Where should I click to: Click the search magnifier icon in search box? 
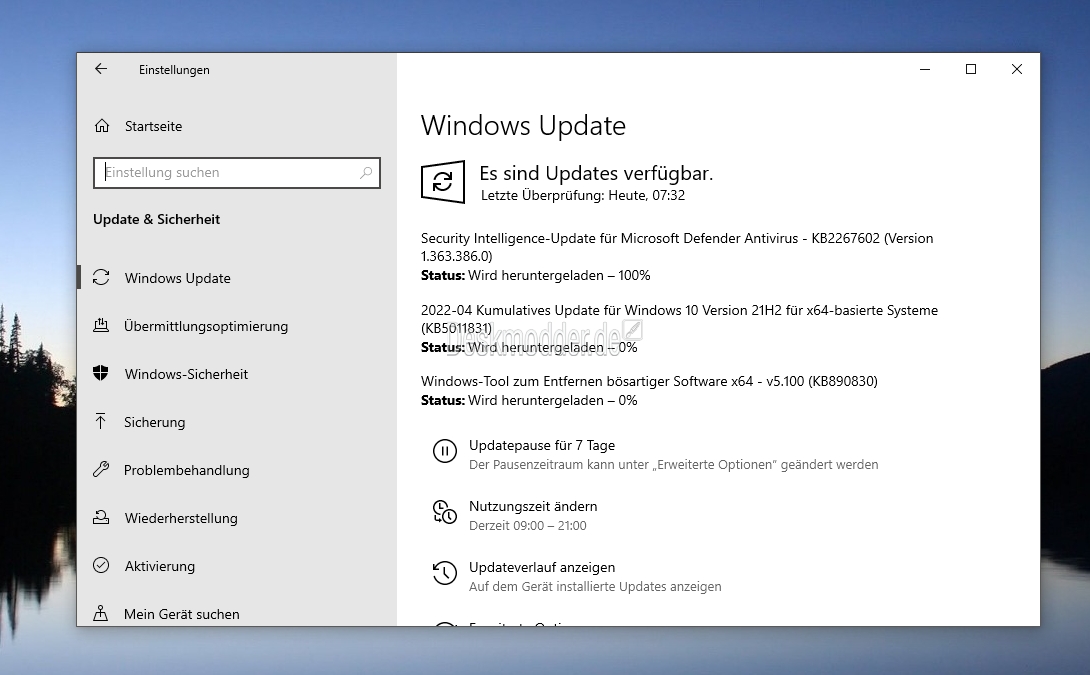pyautogui.click(x=366, y=173)
